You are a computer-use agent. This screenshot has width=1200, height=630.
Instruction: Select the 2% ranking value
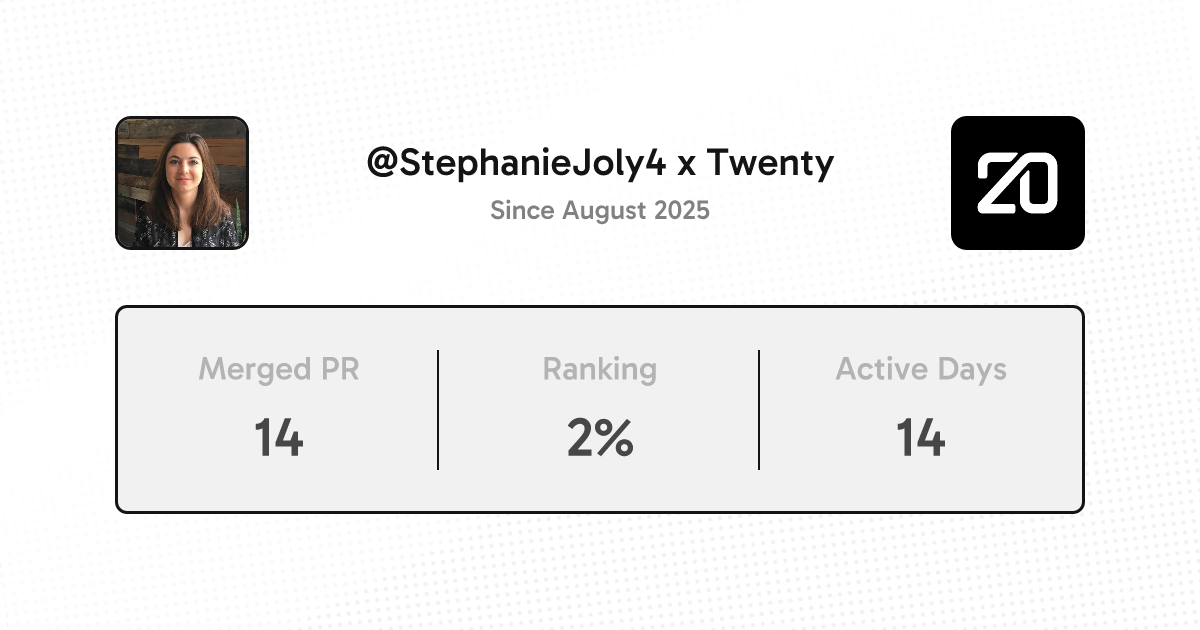click(599, 438)
